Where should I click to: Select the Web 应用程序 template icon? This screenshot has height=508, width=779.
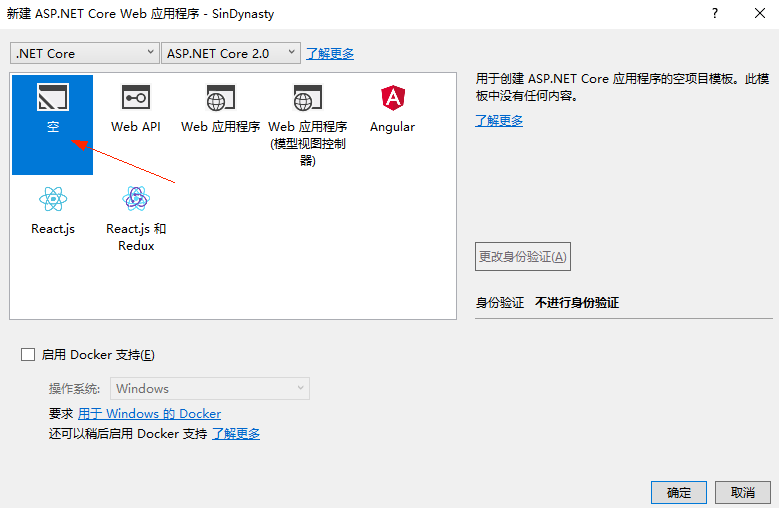(220, 98)
